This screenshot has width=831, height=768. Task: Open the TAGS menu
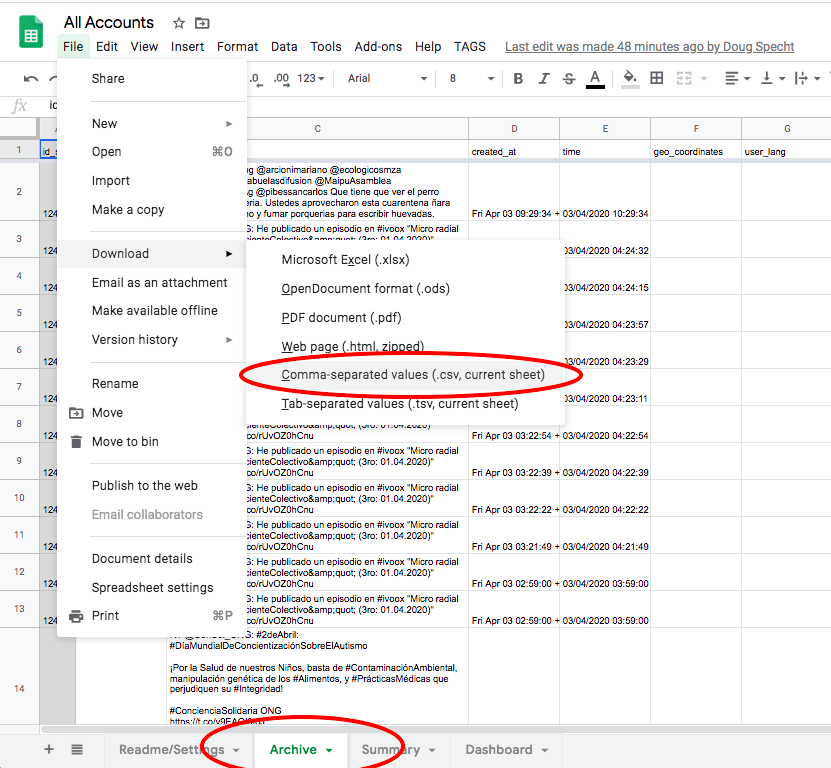(470, 47)
